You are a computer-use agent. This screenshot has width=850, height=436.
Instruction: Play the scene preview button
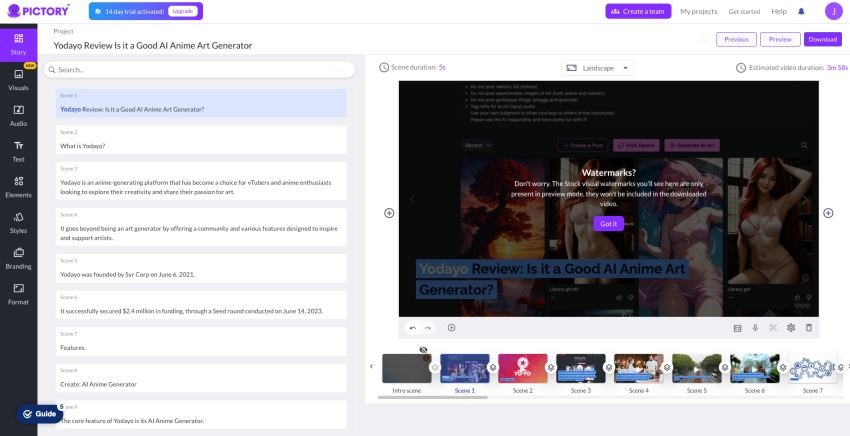(452, 328)
